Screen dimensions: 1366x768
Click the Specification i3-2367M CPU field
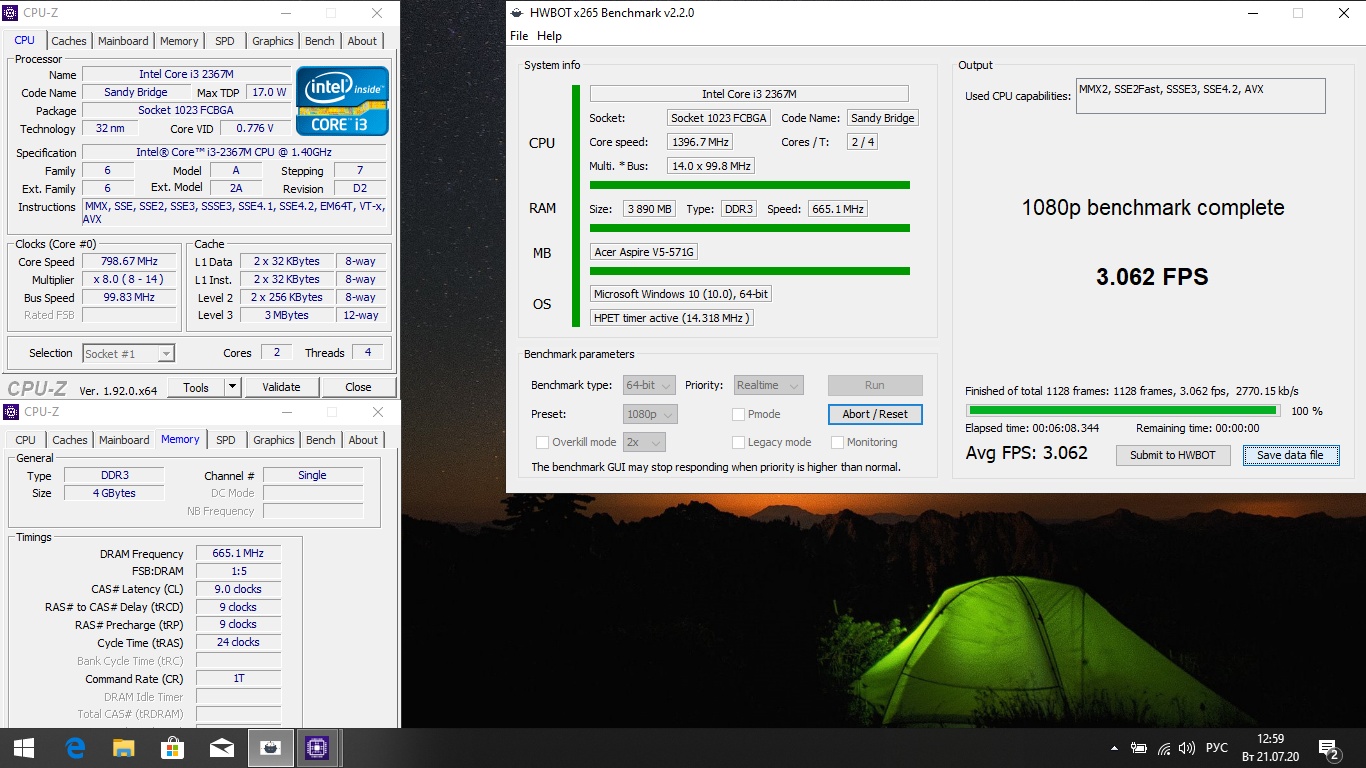point(235,153)
